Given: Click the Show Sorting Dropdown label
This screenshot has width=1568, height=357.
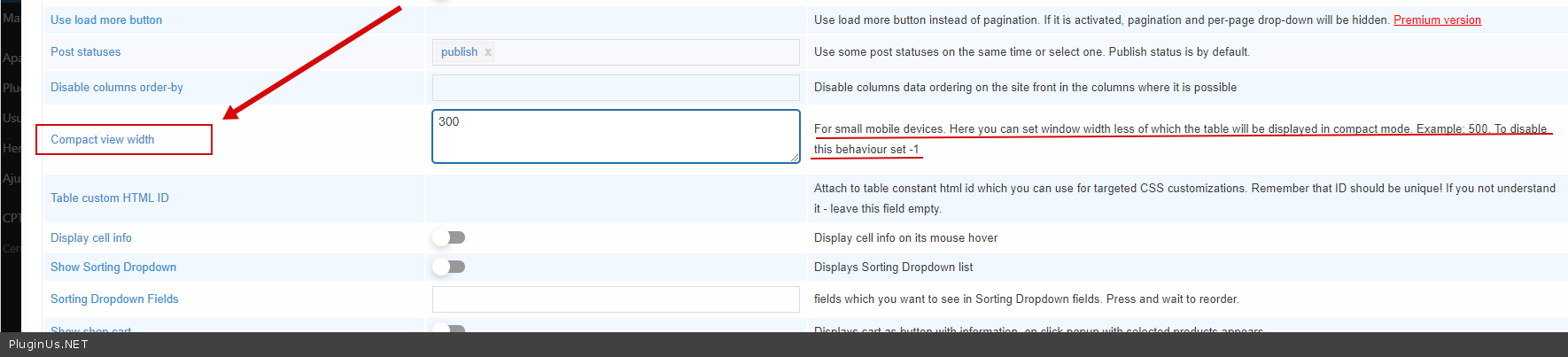Looking at the screenshot, I should (x=113, y=268).
